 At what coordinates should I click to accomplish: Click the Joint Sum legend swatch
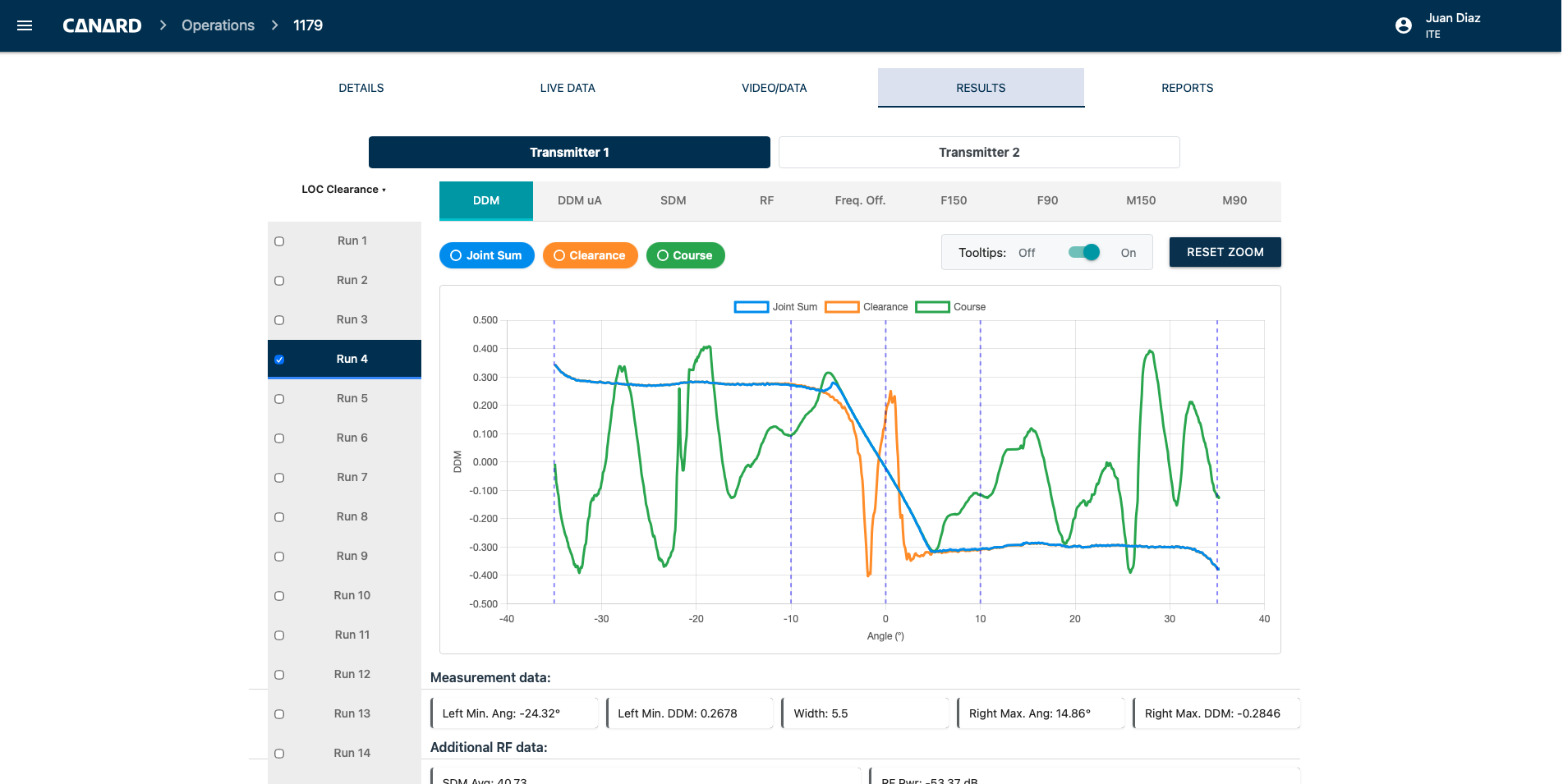[x=752, y=307]
